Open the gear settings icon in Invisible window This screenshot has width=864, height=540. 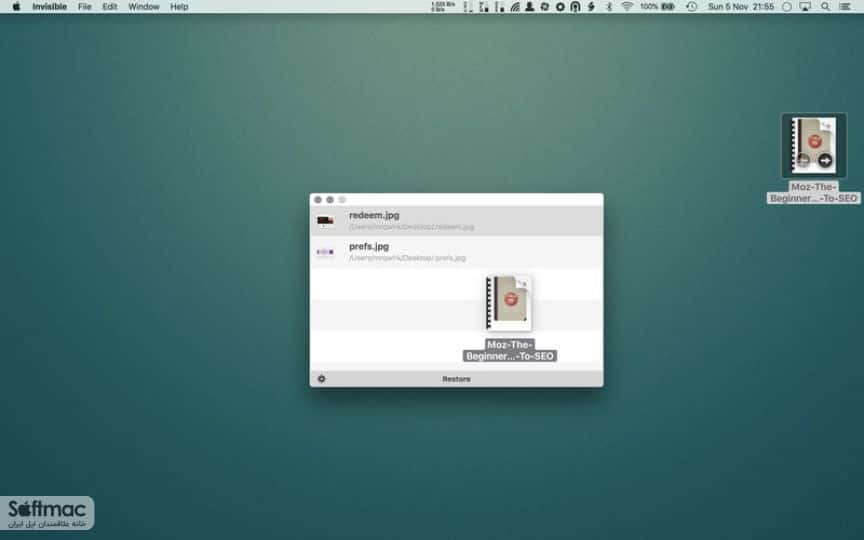pyautogui.click(x=322, y=379)
